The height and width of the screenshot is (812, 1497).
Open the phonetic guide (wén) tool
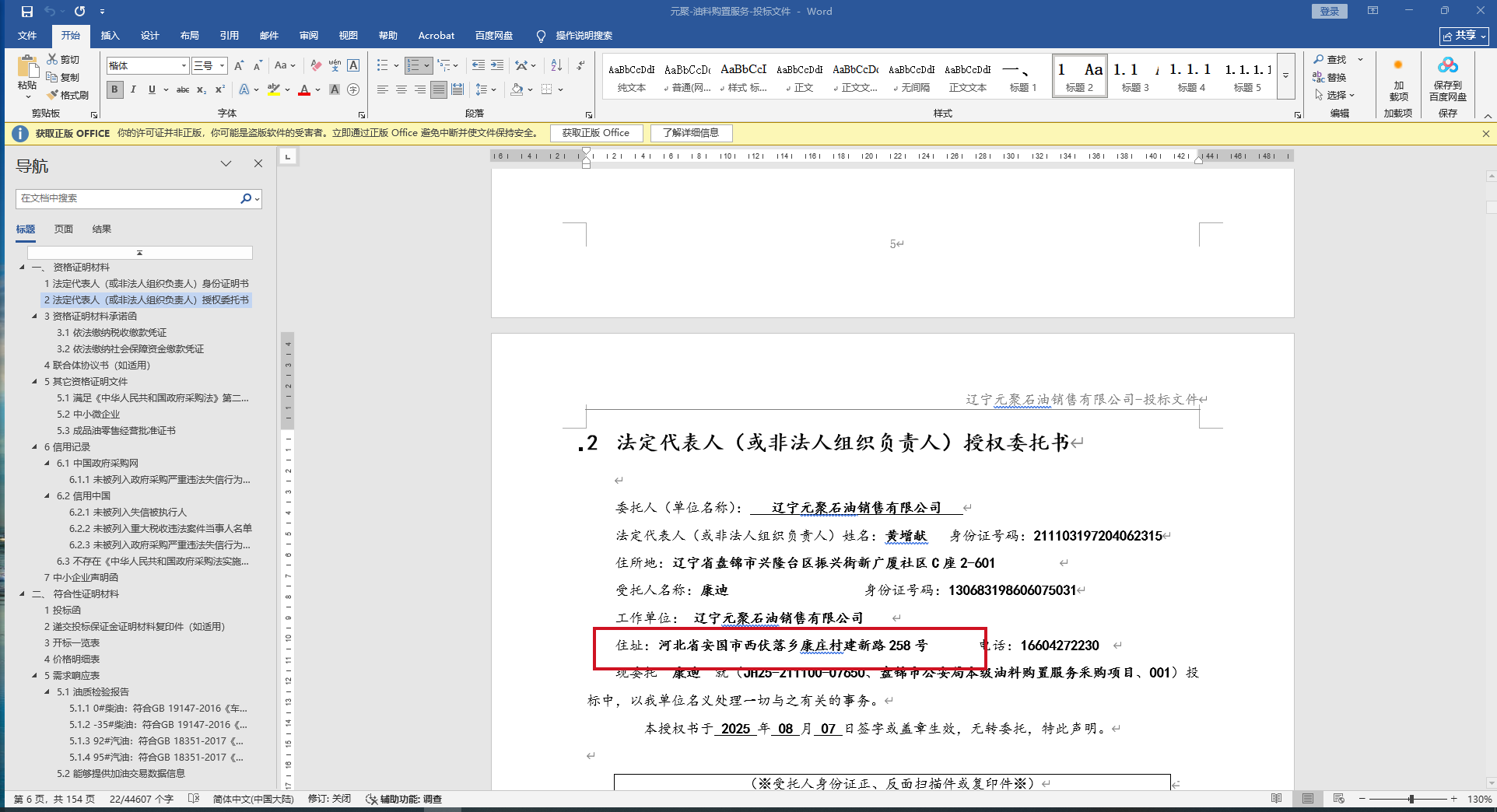[335, 65]
